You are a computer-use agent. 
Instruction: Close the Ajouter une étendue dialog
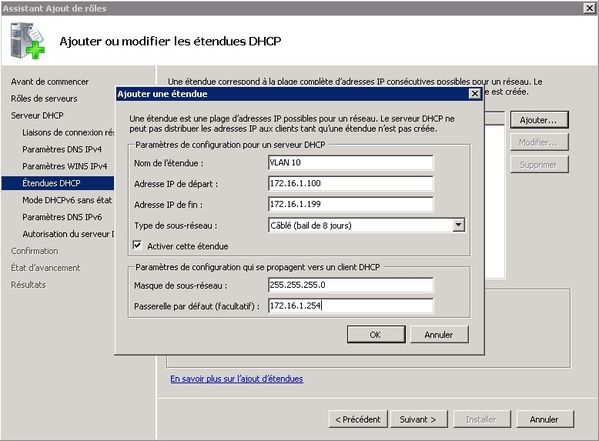(474, 94)
